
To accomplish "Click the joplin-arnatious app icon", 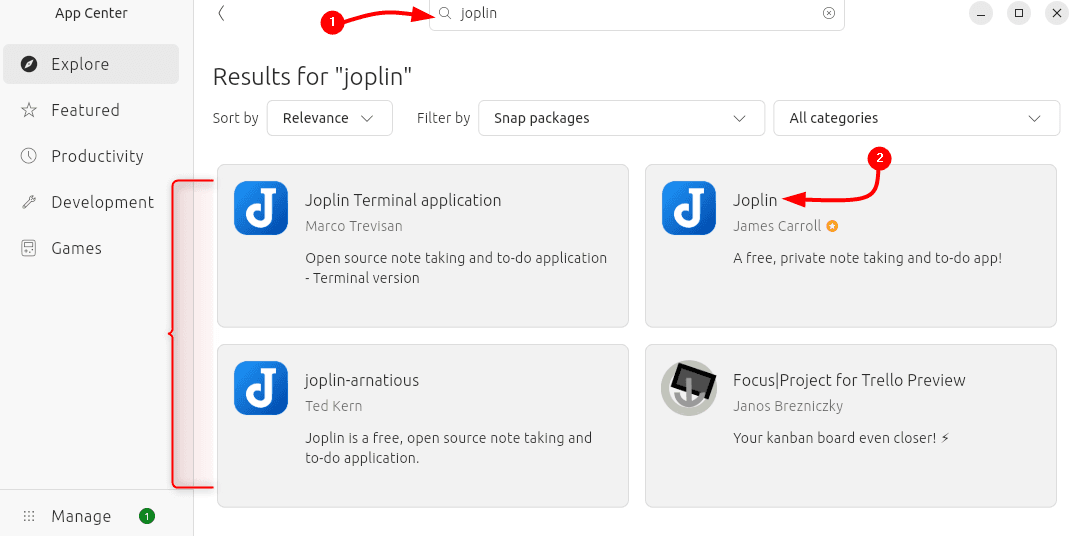I will [x=261, y=388].
